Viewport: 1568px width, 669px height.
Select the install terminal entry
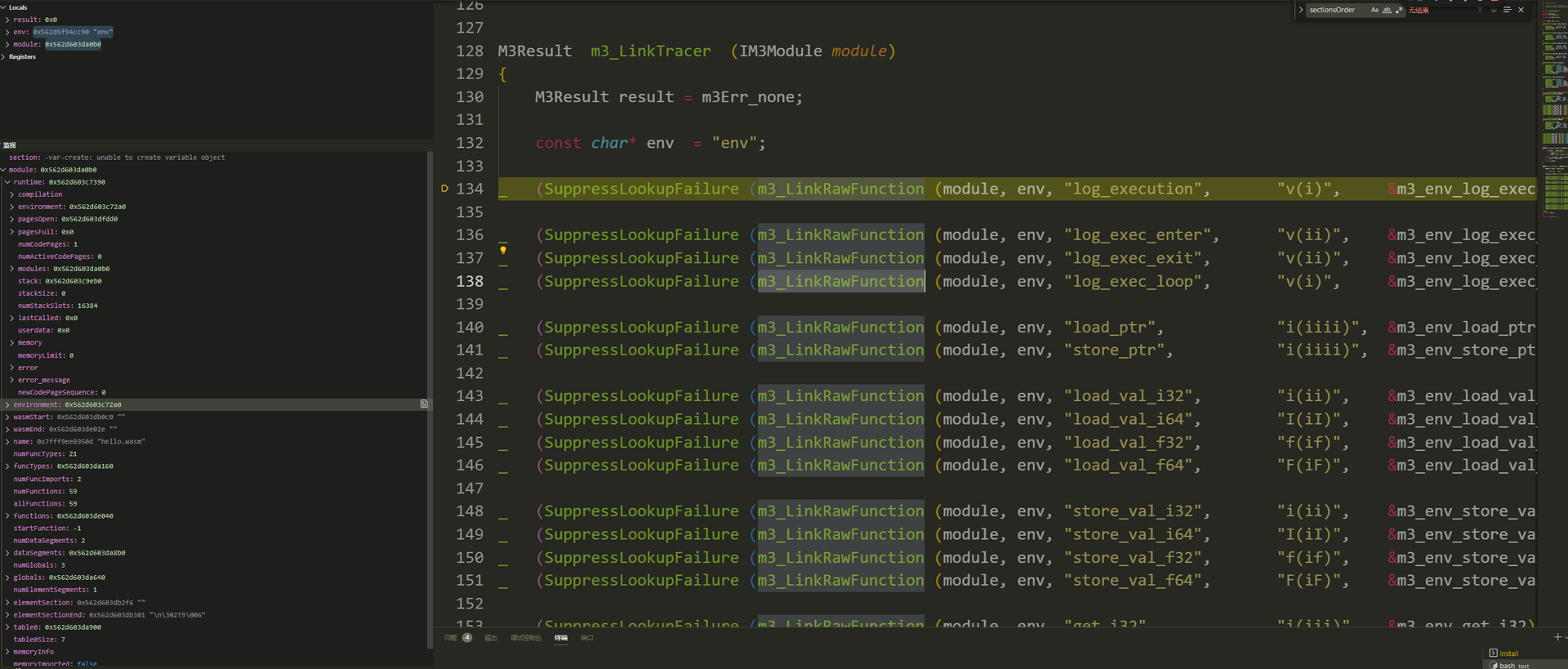1525,653
